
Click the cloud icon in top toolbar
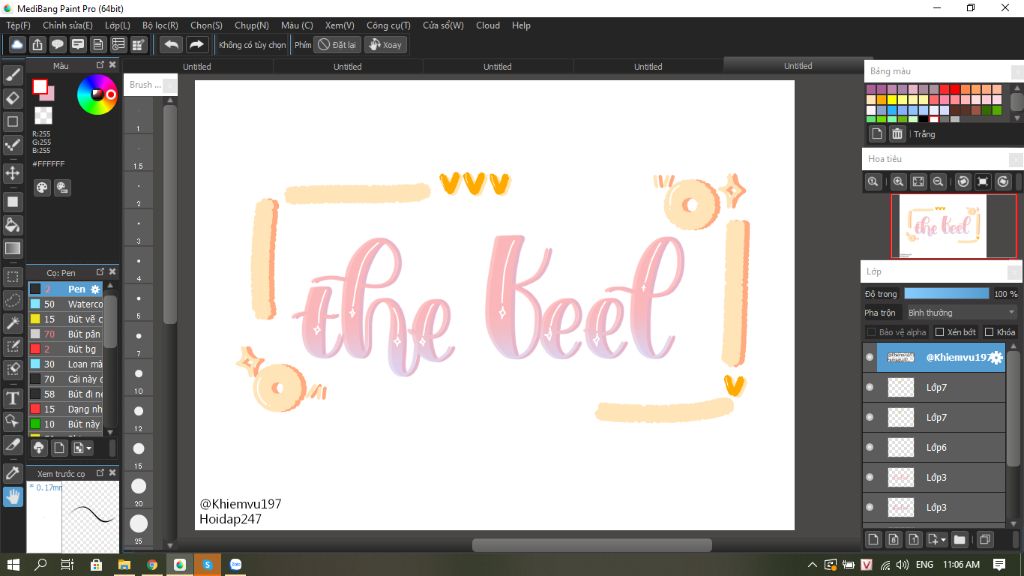[x=17, y=44]
